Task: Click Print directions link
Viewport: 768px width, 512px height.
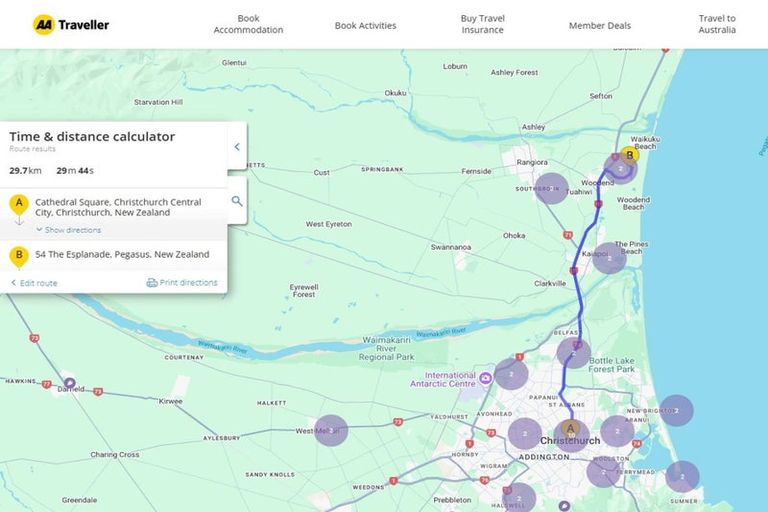Action: tap(182, 283)
